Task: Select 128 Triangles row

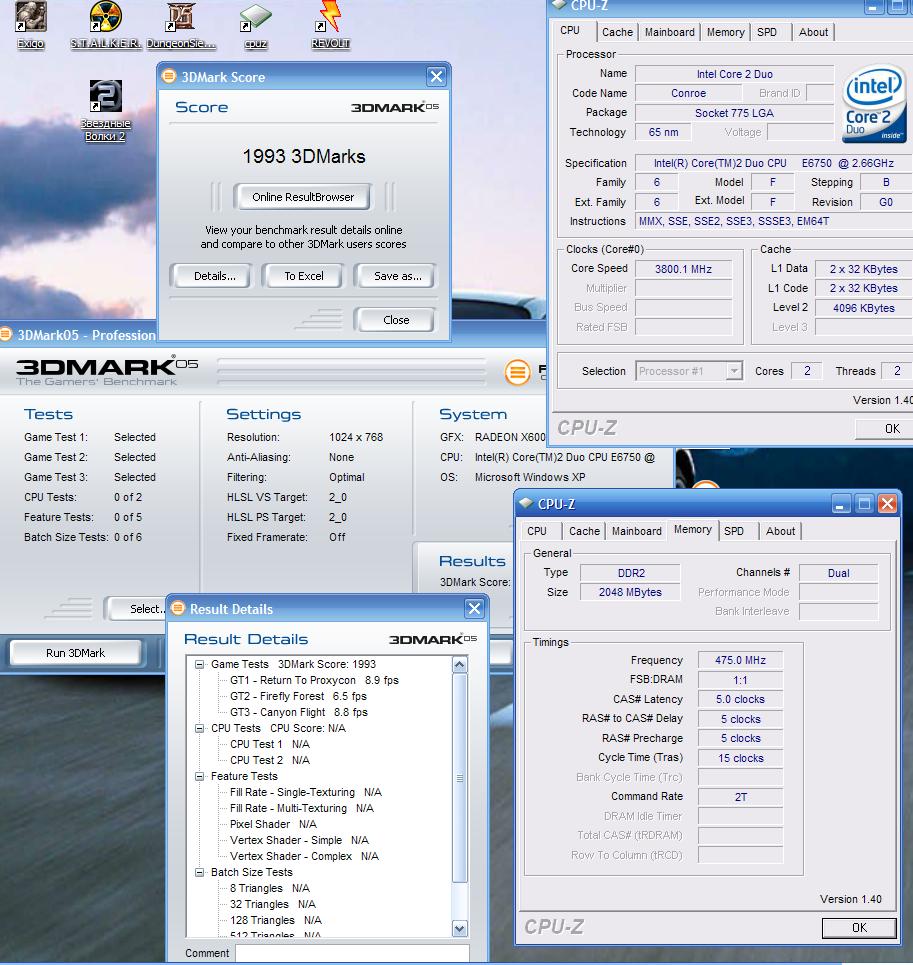Action: pyautogui.click(x=276, y=920)
